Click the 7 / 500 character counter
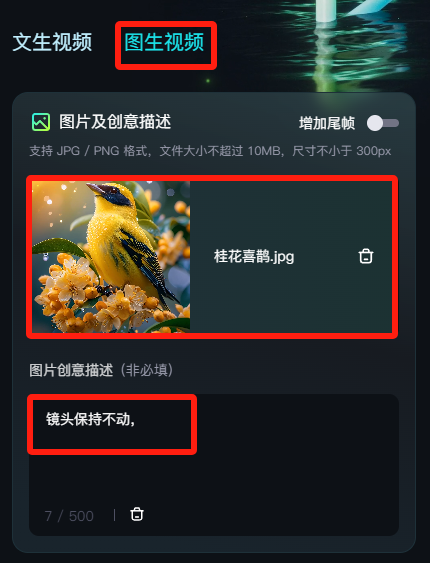This screenshot has width=430, height=563. (69, 516)
